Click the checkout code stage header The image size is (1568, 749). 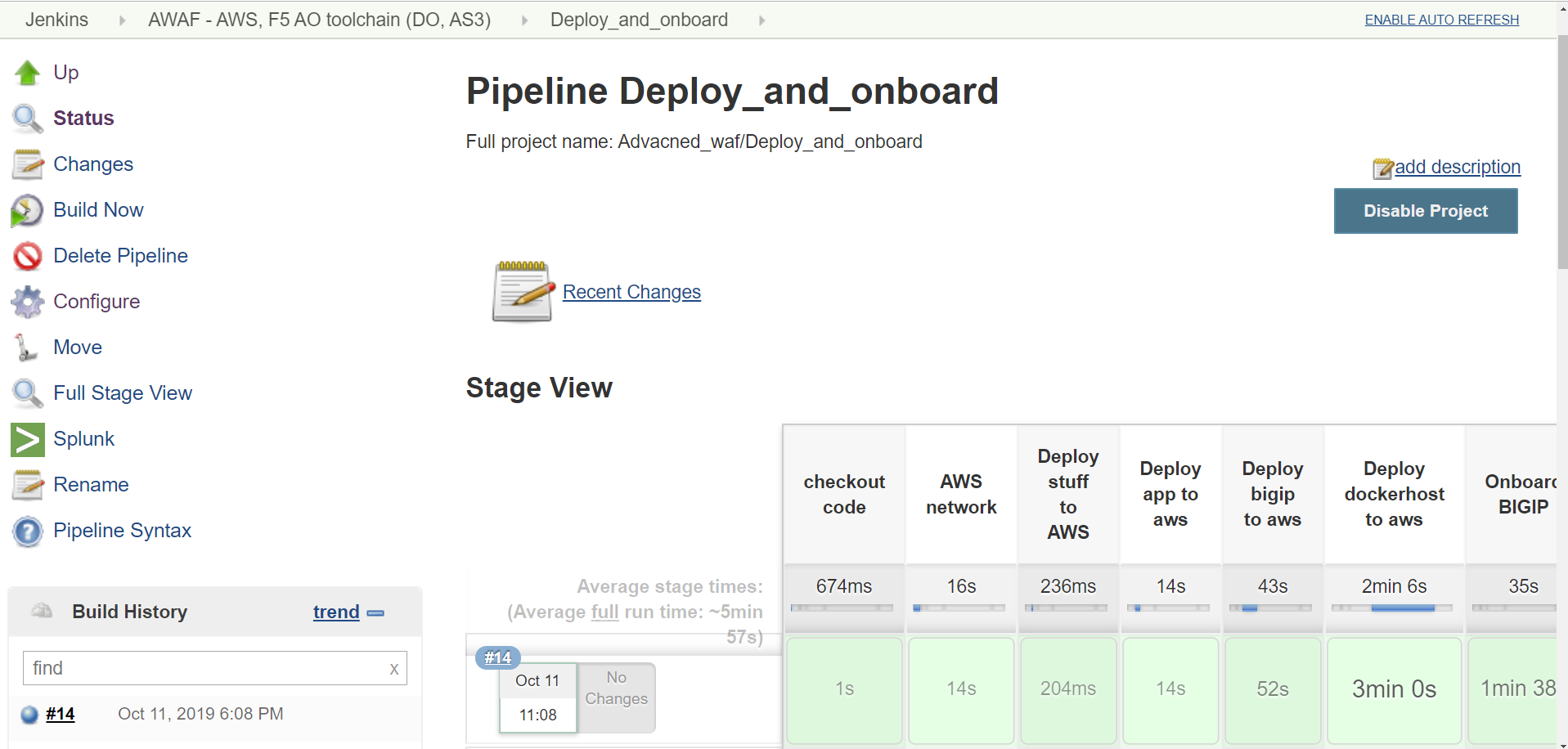[x=844, y=494]
